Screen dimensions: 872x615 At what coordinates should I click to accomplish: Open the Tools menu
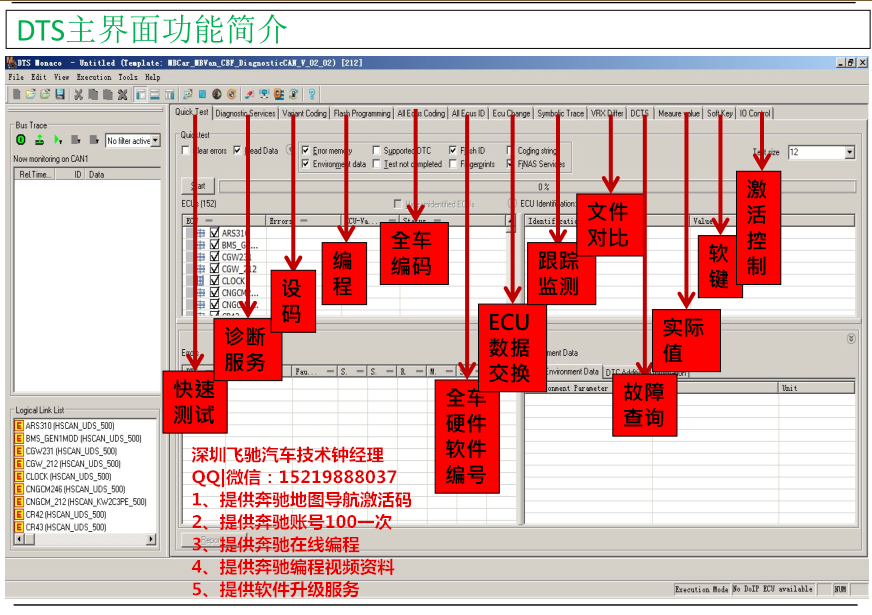point(127,77)
